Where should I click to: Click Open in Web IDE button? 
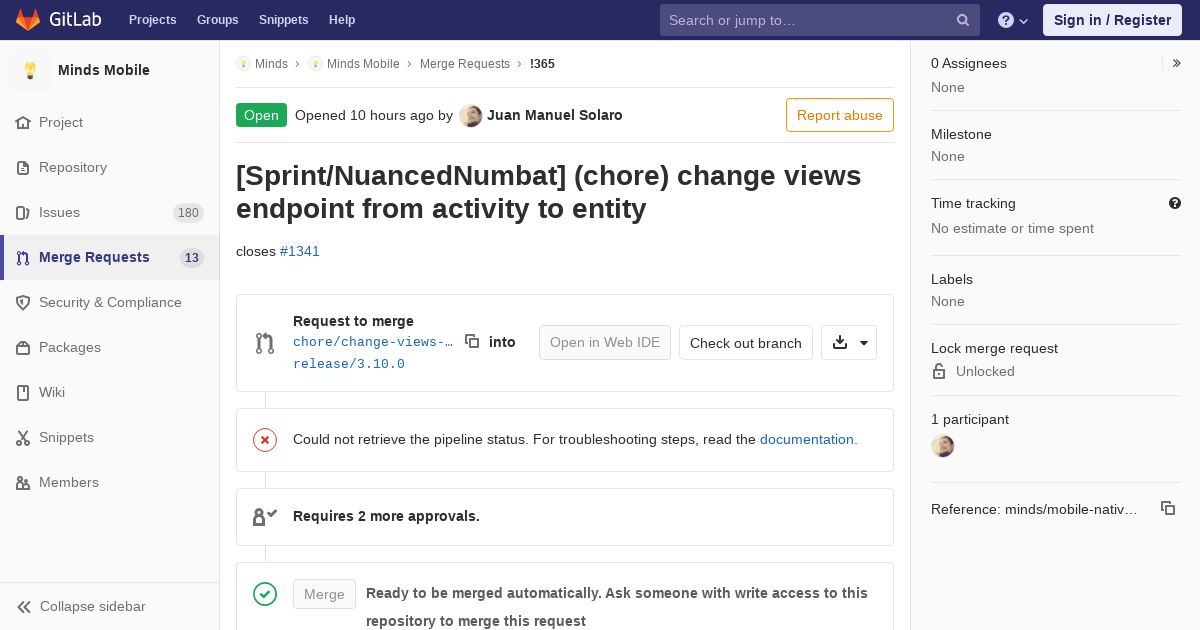click(x=605, y=342)
